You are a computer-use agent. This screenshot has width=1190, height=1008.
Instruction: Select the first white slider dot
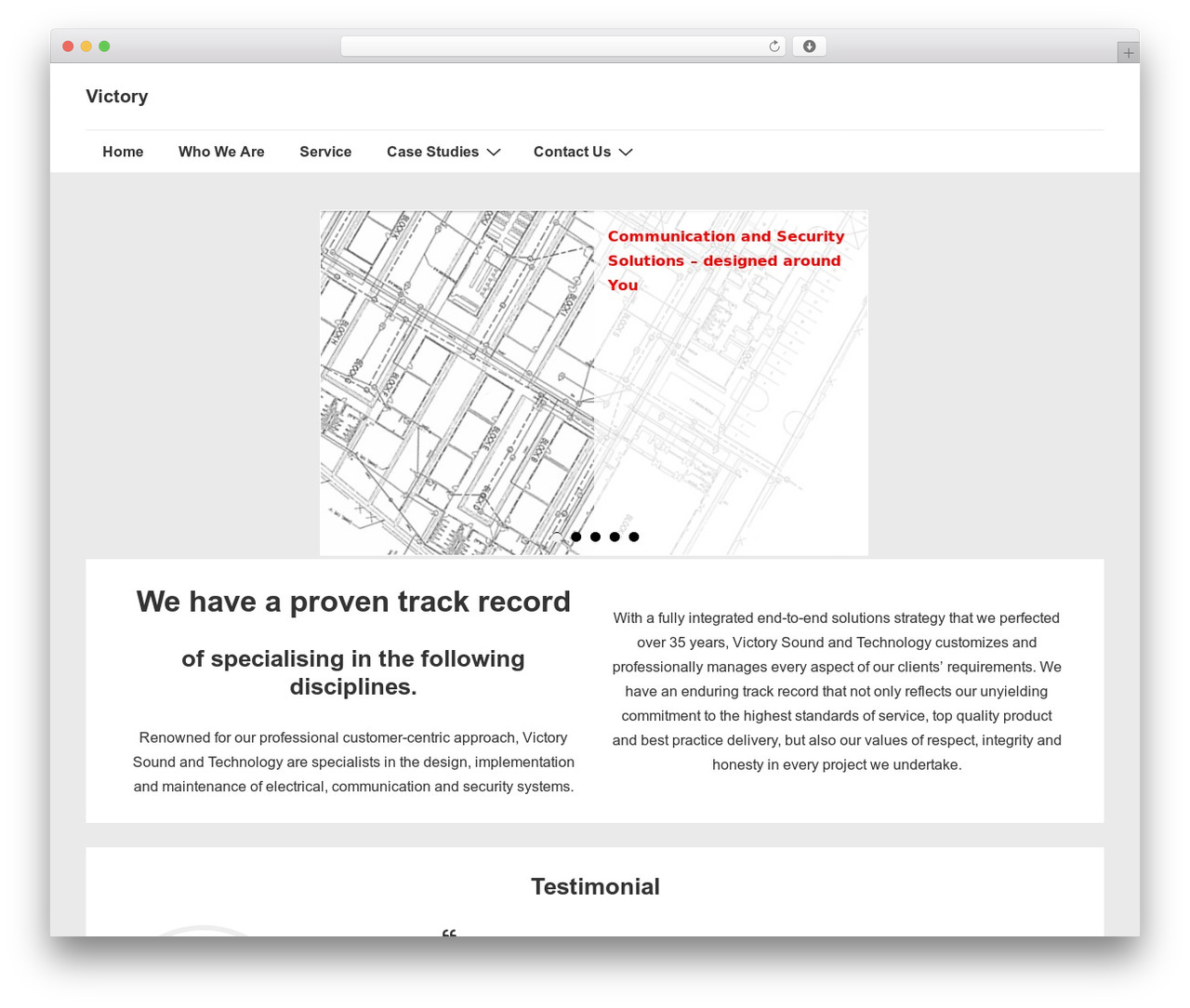[557, 537]
